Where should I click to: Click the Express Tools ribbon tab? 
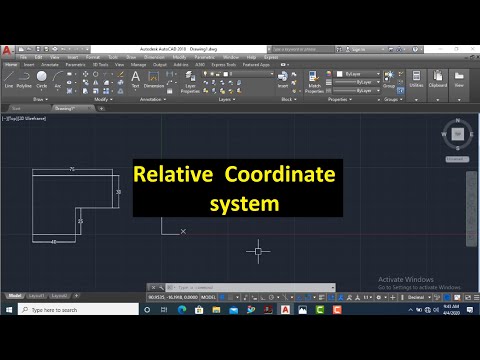click(x=224, y=65)
